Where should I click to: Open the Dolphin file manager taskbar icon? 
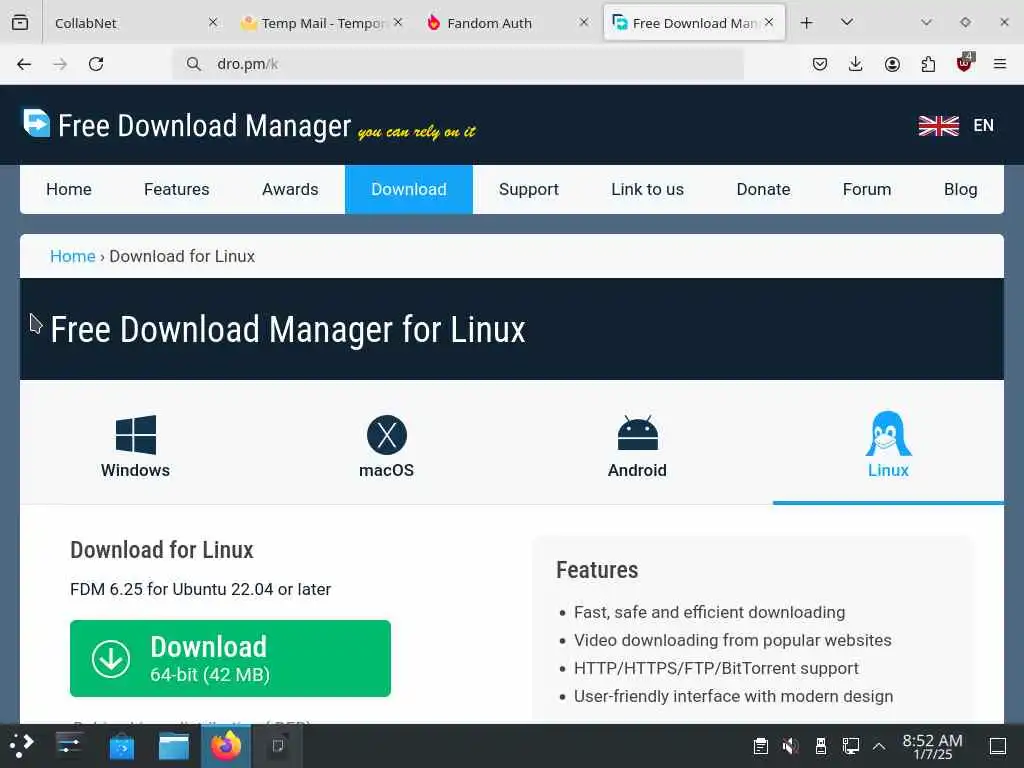click(x=174, y=746)
